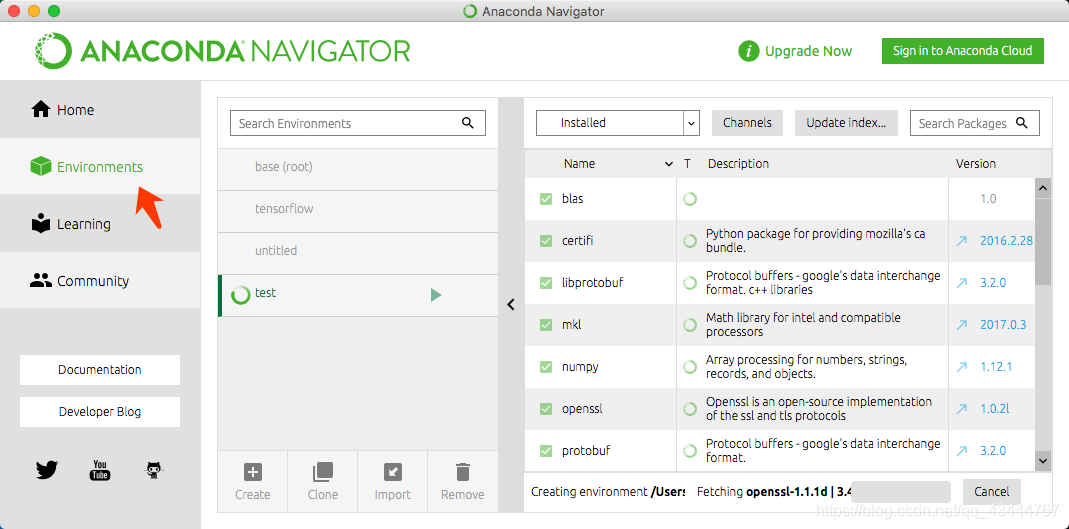The image size is (1069, 529).
Task: Click search magnifier in Search Packages
Action: (x=1021, y=123)
